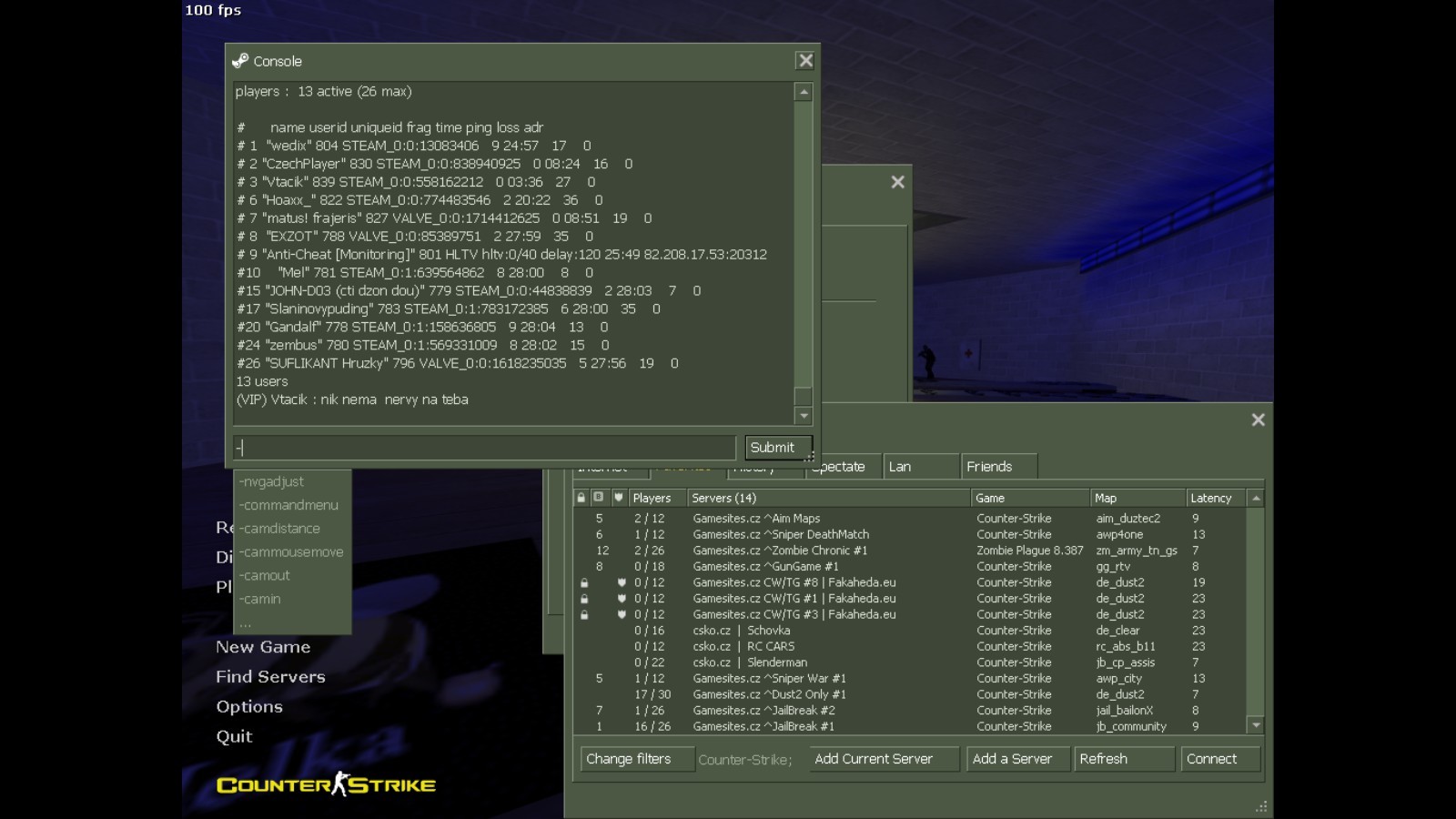Screen dimensions: 1456x819
Task: Select Gamesites.cz ^JailBreak #1 server
Action: (910, 727)
